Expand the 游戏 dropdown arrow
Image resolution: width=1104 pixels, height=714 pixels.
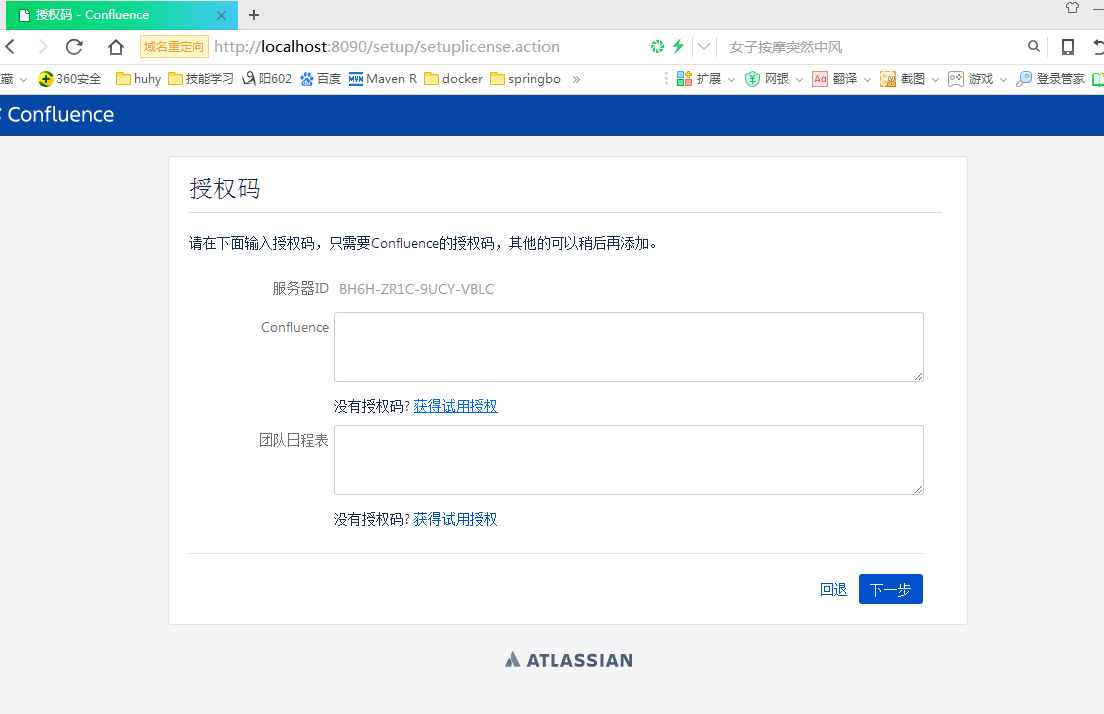coord(1003,80)
